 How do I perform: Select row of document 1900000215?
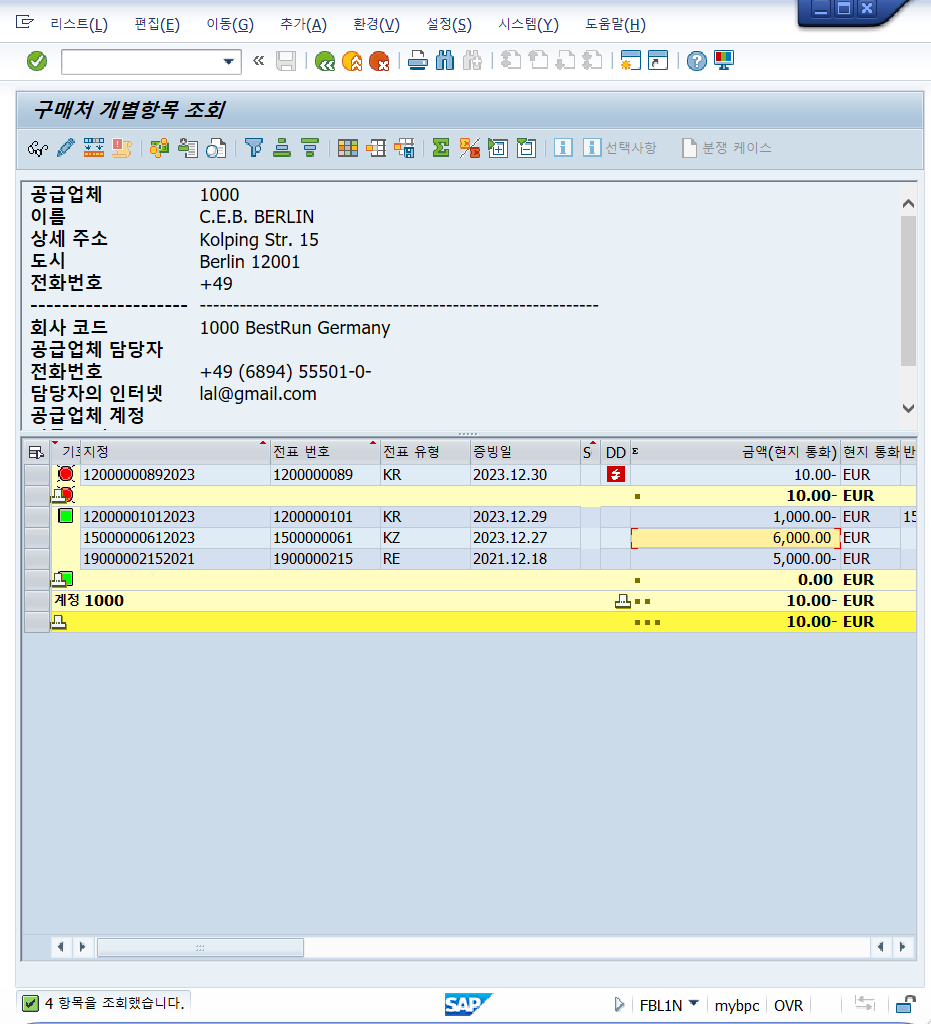[x=37, y=558]
